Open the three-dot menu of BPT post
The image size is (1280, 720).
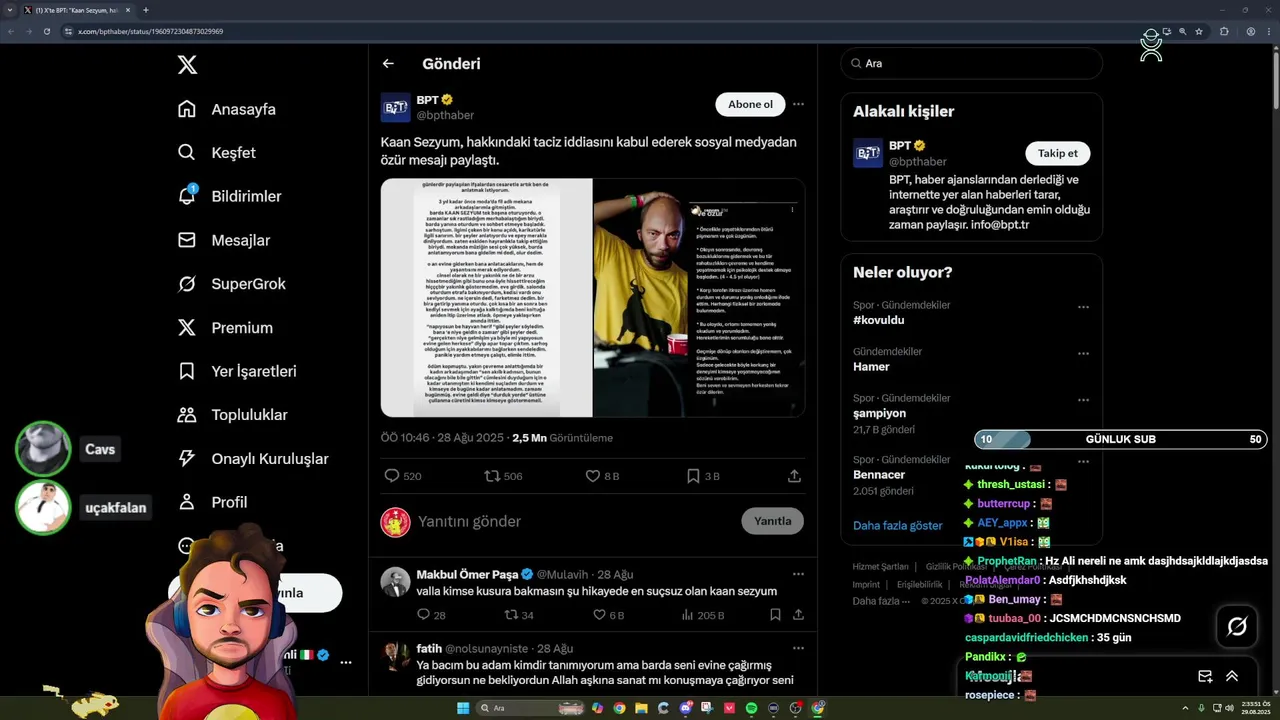798,104
